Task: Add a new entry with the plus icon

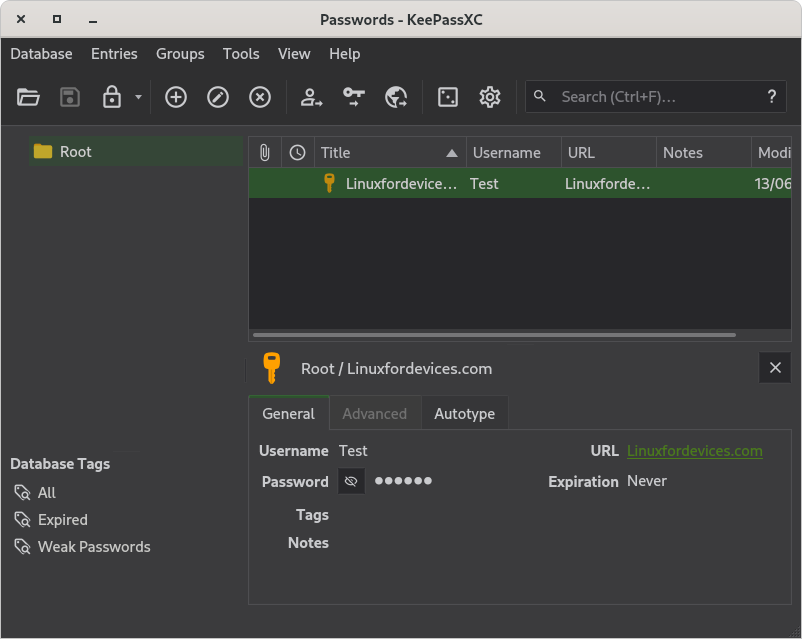Action: click(175, 97)
